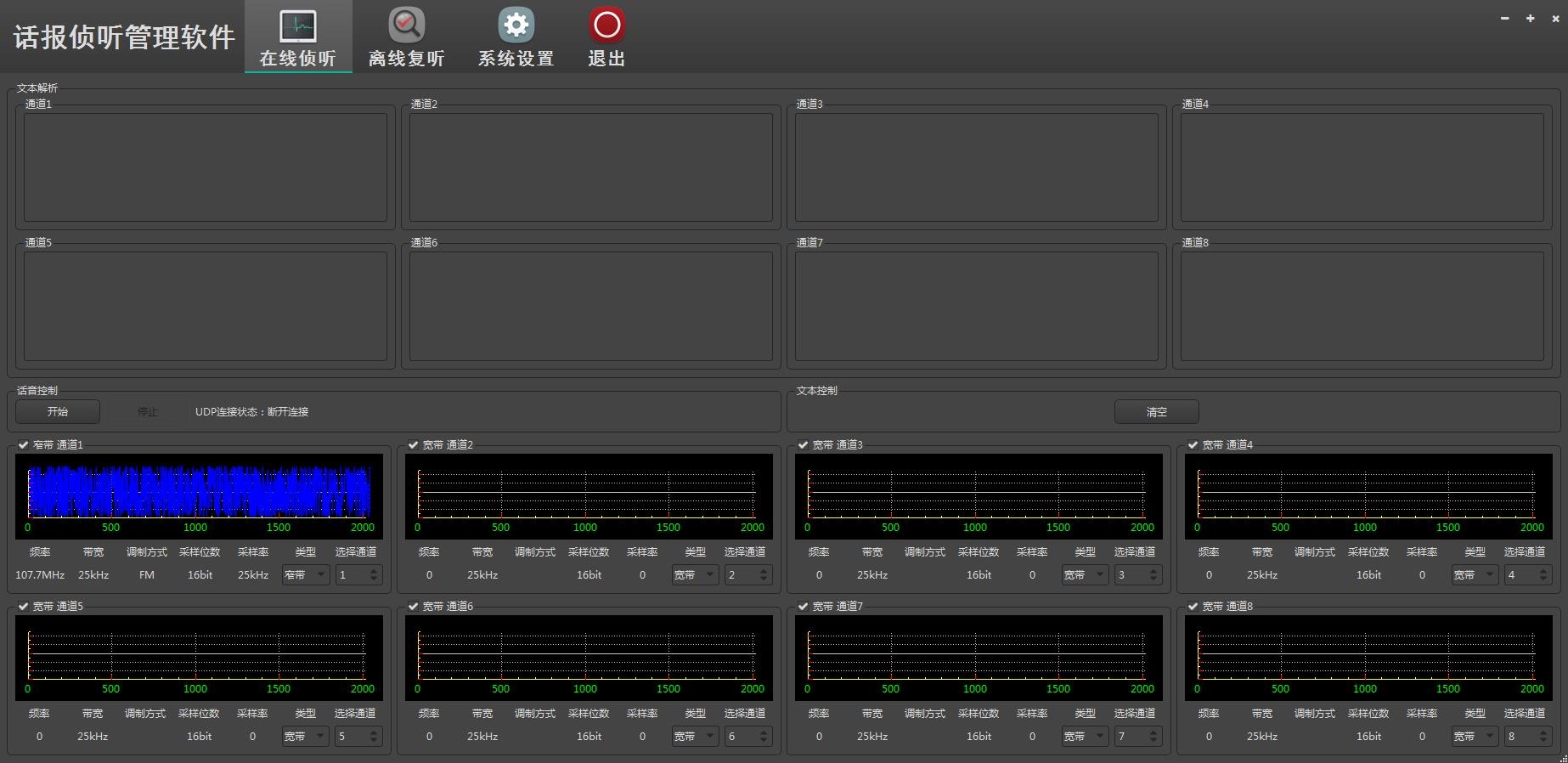Click the 宽带 通道7 spectrum chart
The height and width of the screenshot is (763, 1568).
click(x=979, y=658)
